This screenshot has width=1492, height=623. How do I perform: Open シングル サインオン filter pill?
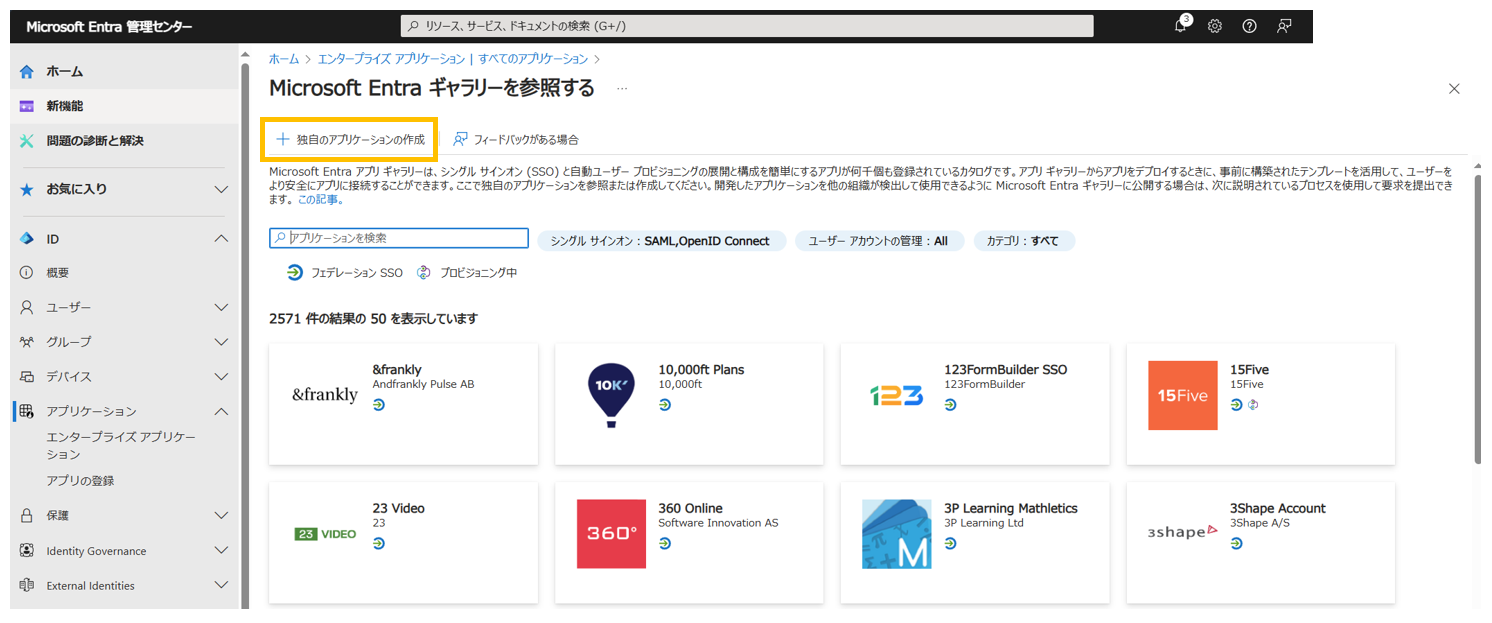(662, 241)
